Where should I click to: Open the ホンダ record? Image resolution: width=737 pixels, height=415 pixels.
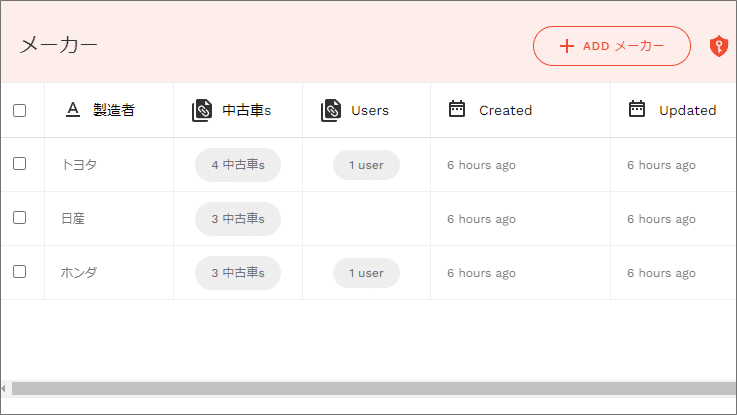pyautogui.click(x=79, y=273)
